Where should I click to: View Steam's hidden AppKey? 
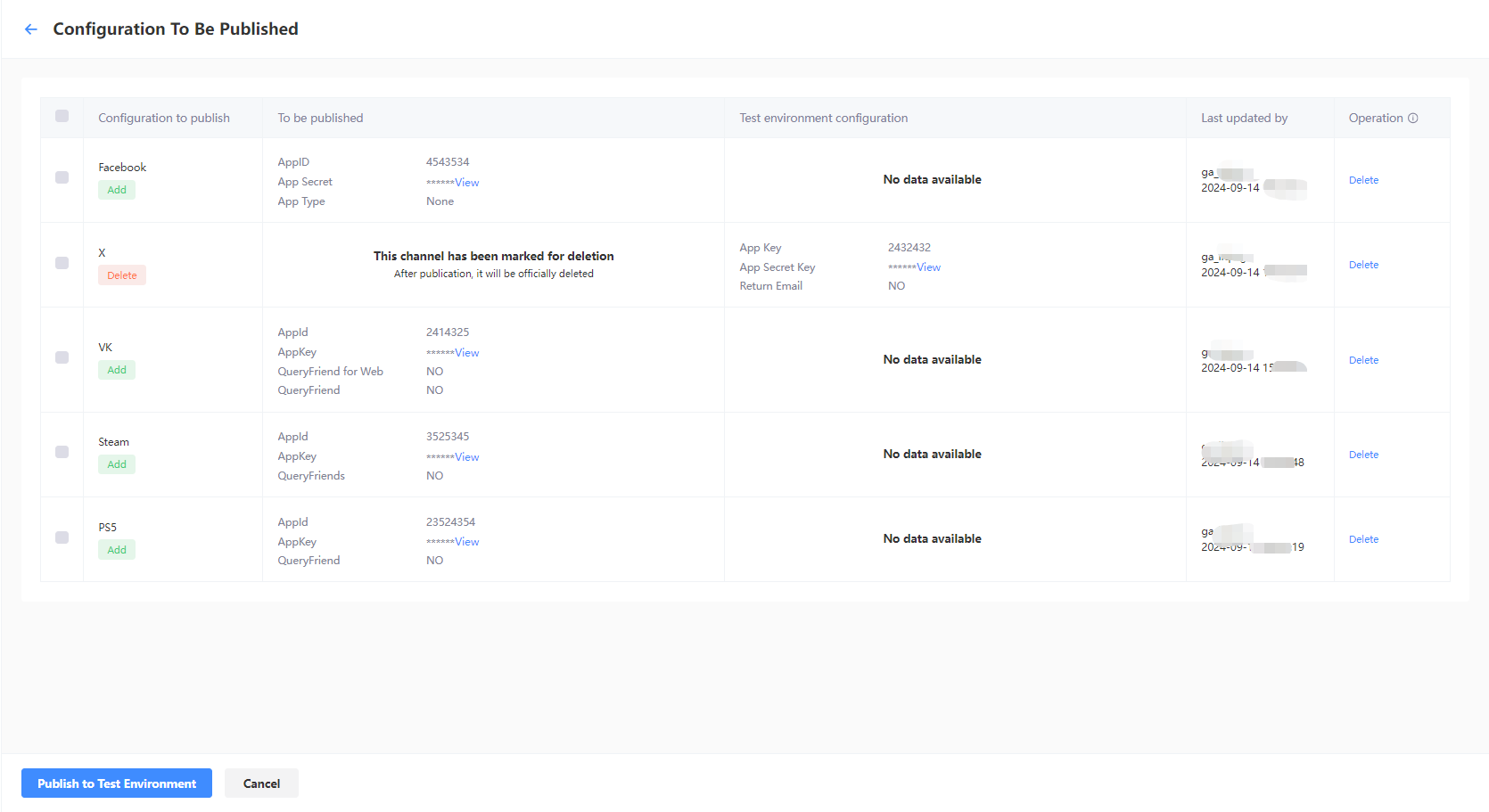[467, 456]
